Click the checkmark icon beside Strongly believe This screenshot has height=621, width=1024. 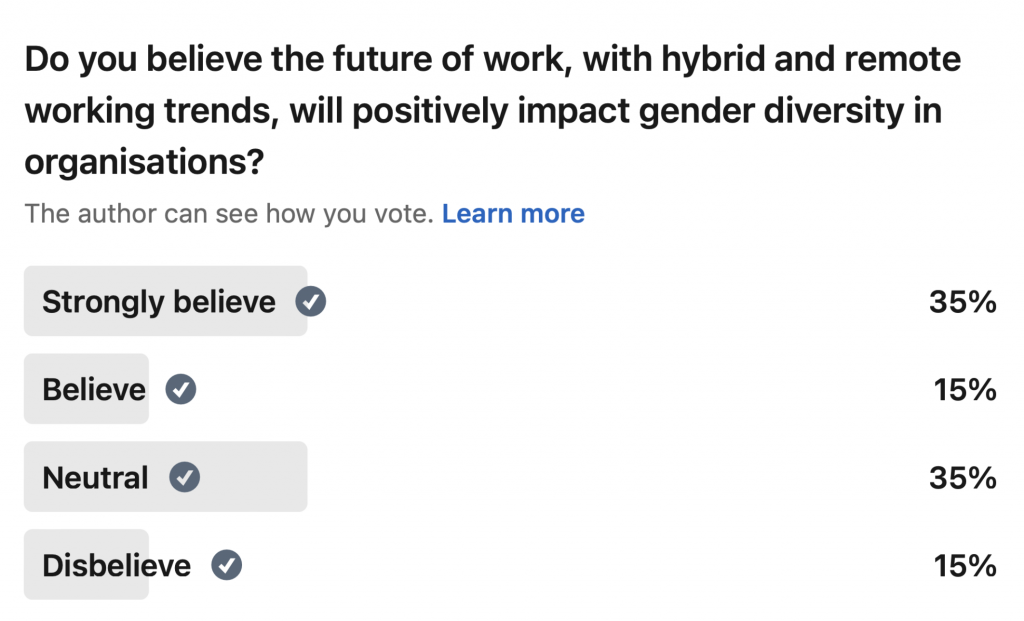[x=310, y=302]
